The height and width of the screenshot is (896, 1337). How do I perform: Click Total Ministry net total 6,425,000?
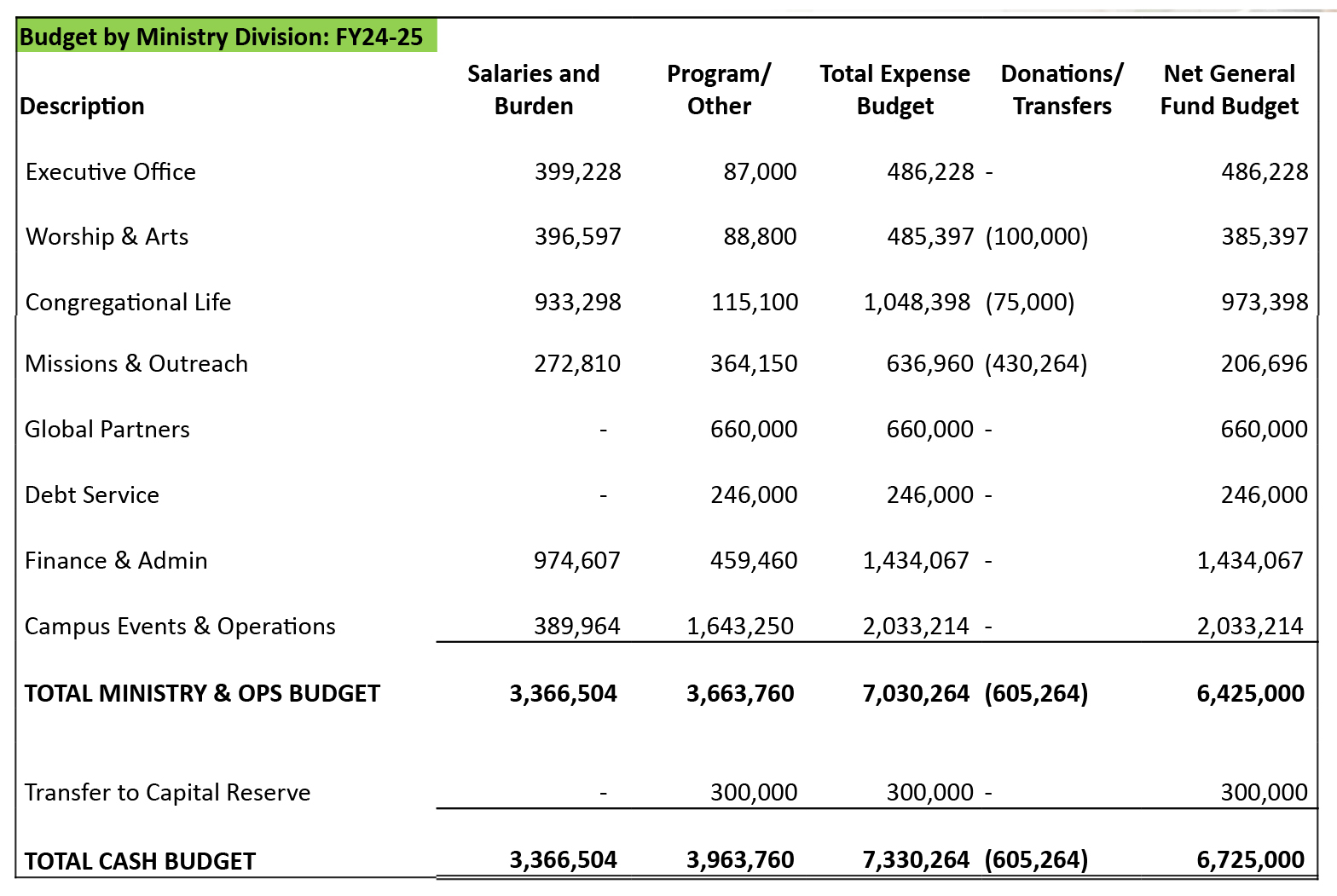pyautogui.click(x=1250, y=694)
